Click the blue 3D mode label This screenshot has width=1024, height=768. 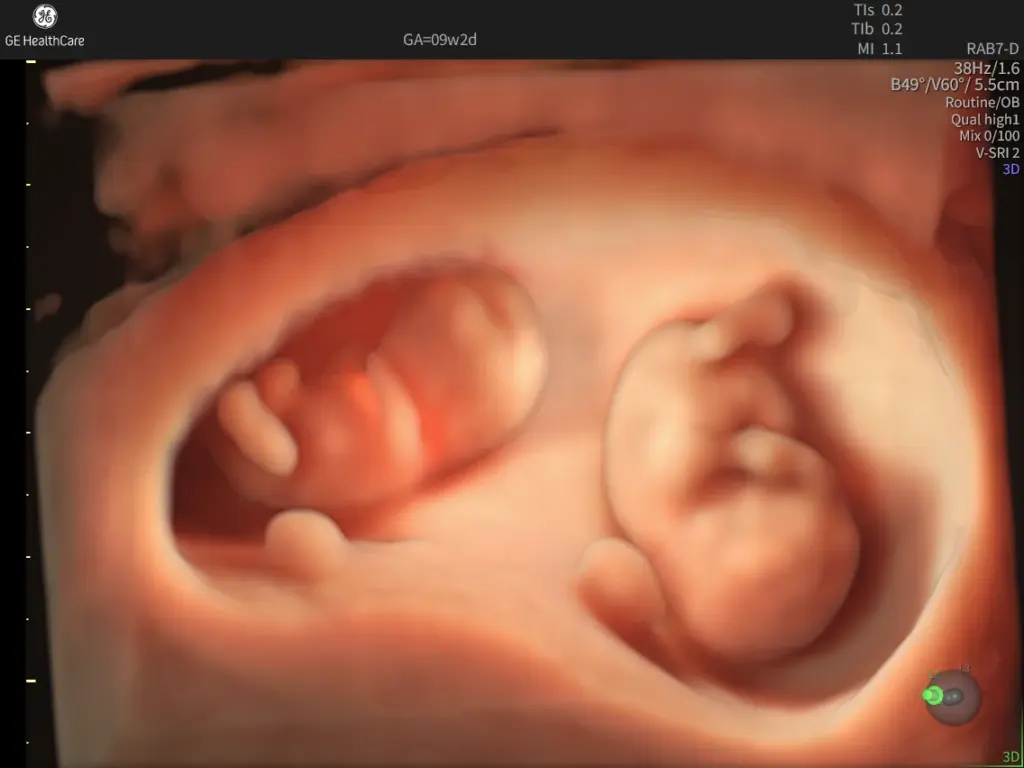coord(1011,170)
